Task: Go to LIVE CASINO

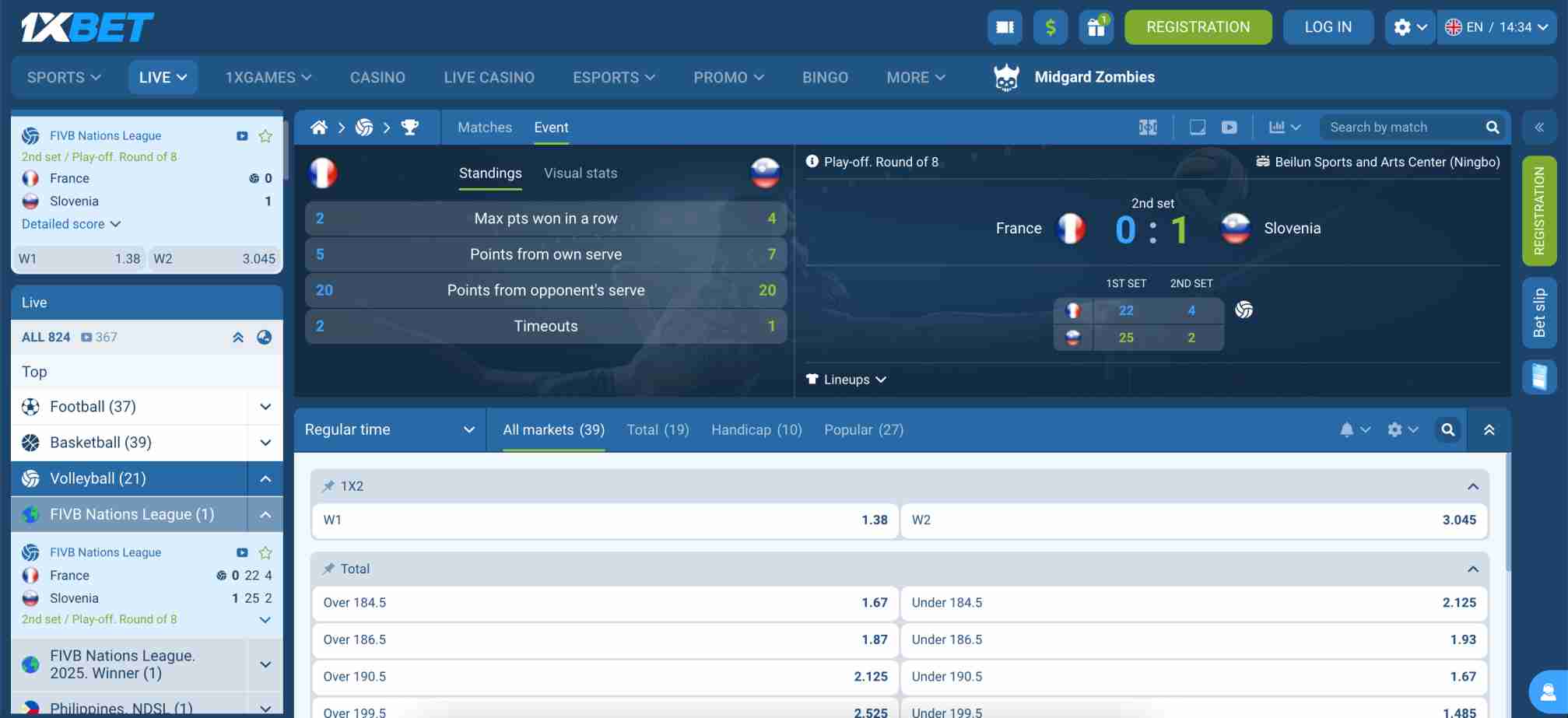Action: [x=489, y=78]
